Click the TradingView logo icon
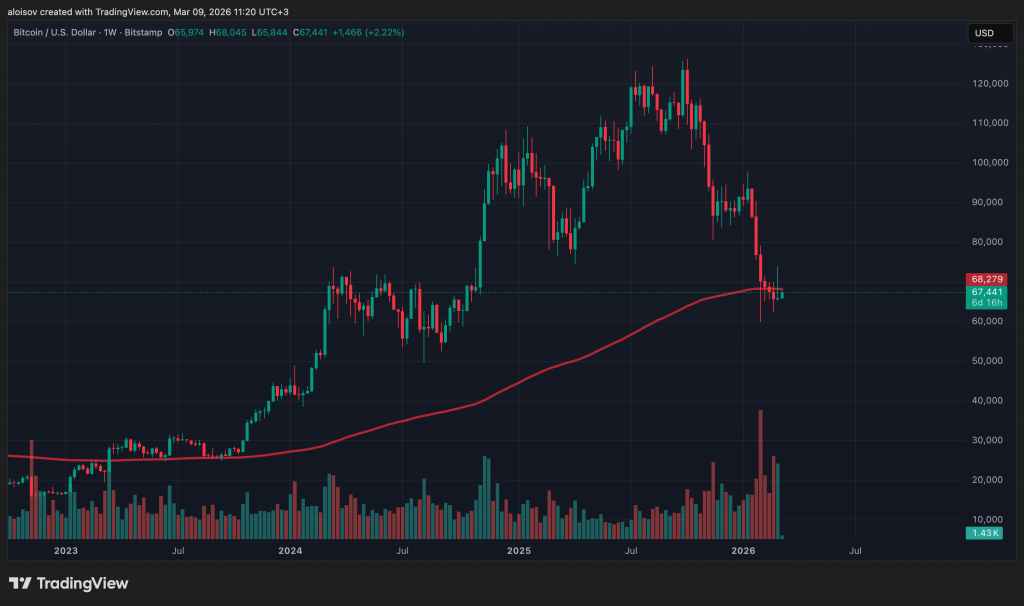 21,583
